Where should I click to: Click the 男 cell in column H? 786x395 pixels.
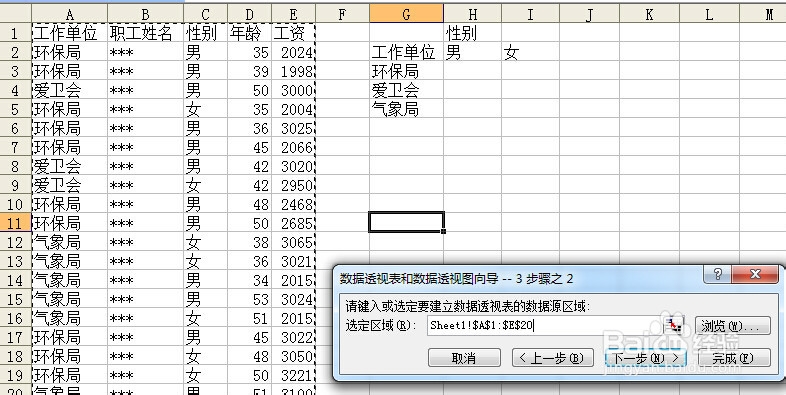point(473,52)
